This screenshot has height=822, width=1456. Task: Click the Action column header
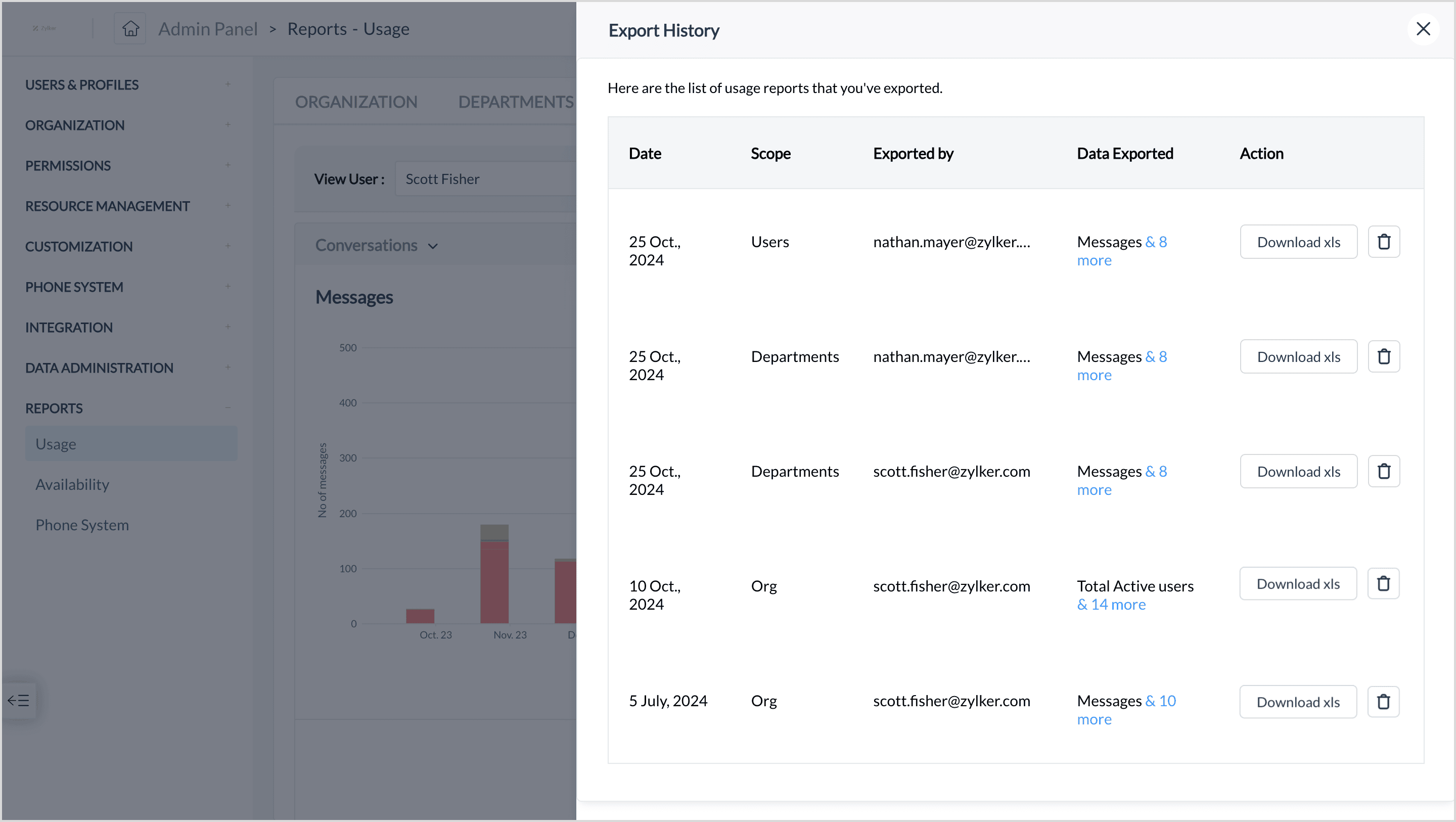[1261, 153]
